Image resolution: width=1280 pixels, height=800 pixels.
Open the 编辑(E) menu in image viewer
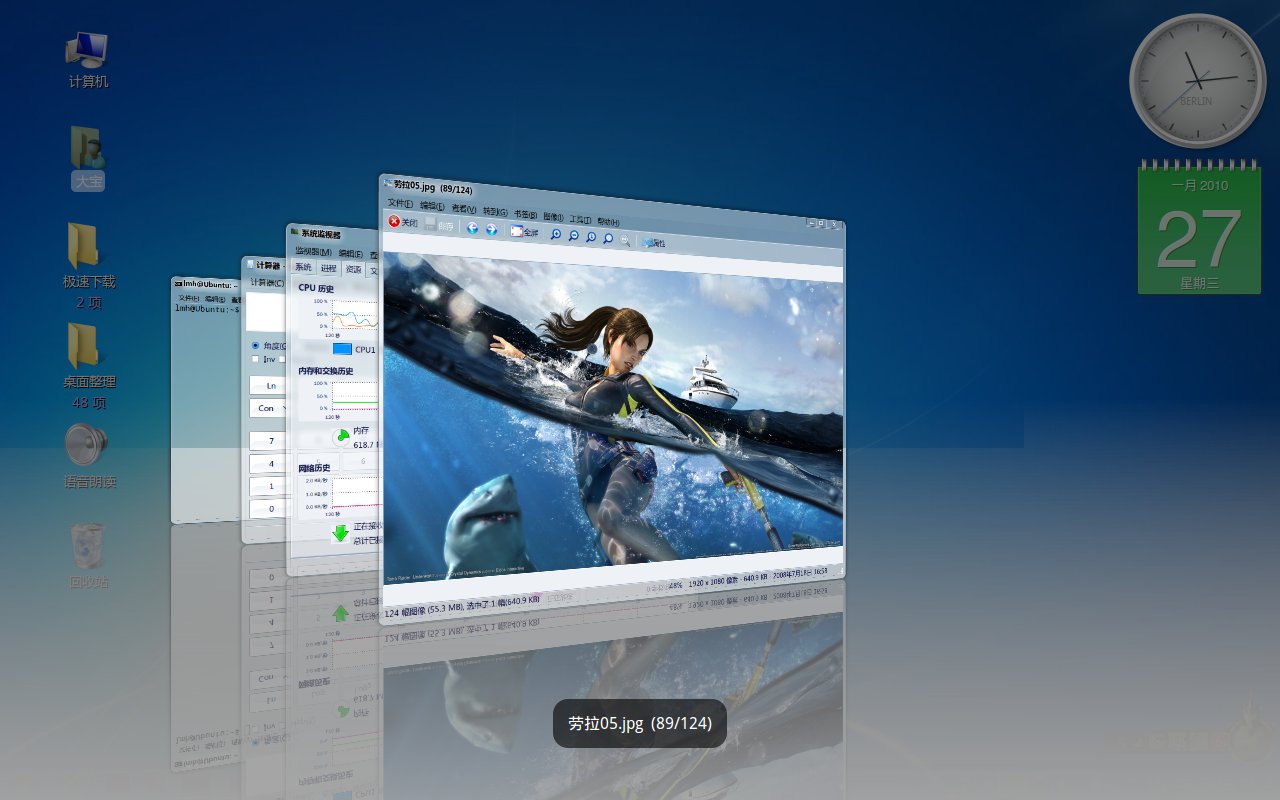tap(433, 207)
